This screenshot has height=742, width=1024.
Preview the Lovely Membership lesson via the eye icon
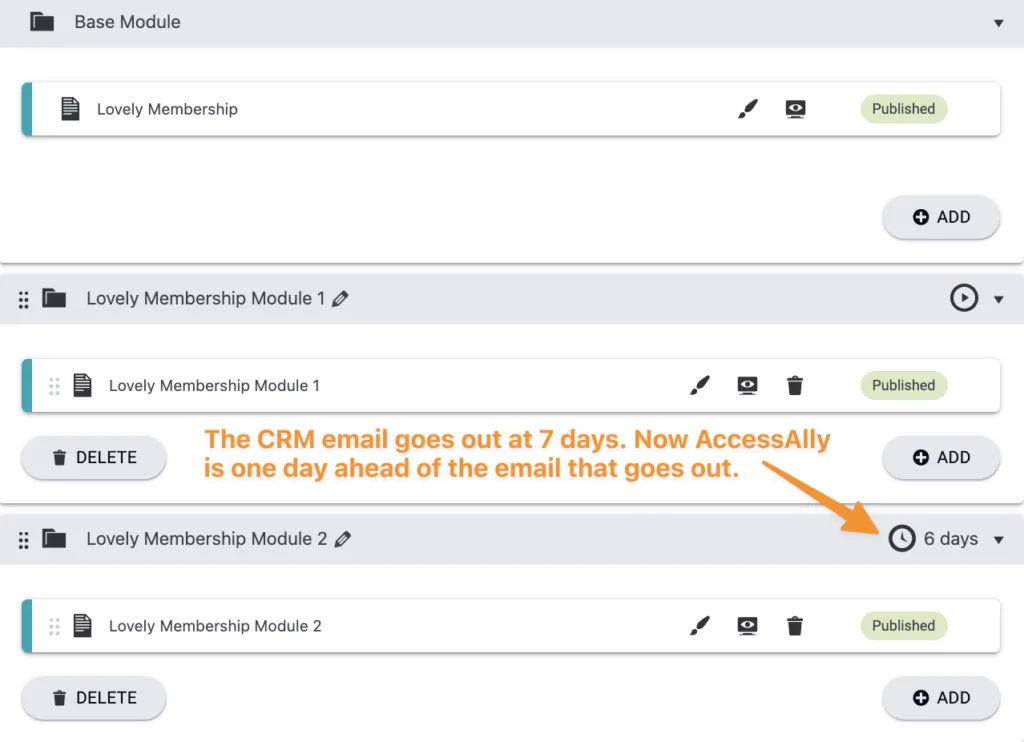point(795,108)
